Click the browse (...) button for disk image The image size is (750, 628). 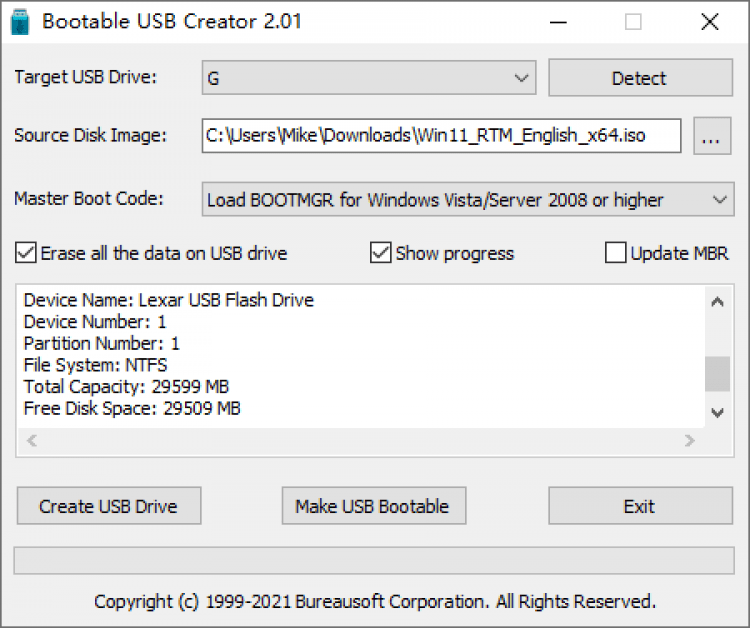(x=710, y=136)
